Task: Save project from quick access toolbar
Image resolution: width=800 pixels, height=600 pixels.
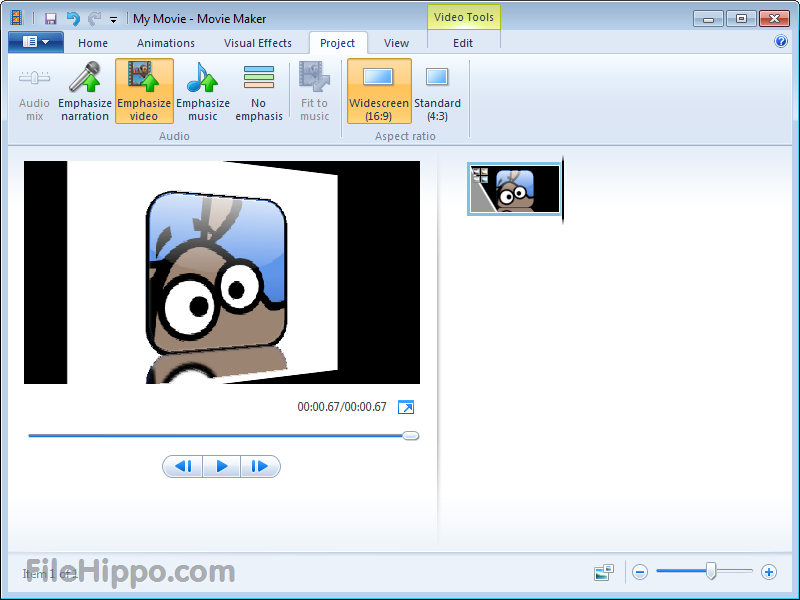Action: (x=51, y=19)
